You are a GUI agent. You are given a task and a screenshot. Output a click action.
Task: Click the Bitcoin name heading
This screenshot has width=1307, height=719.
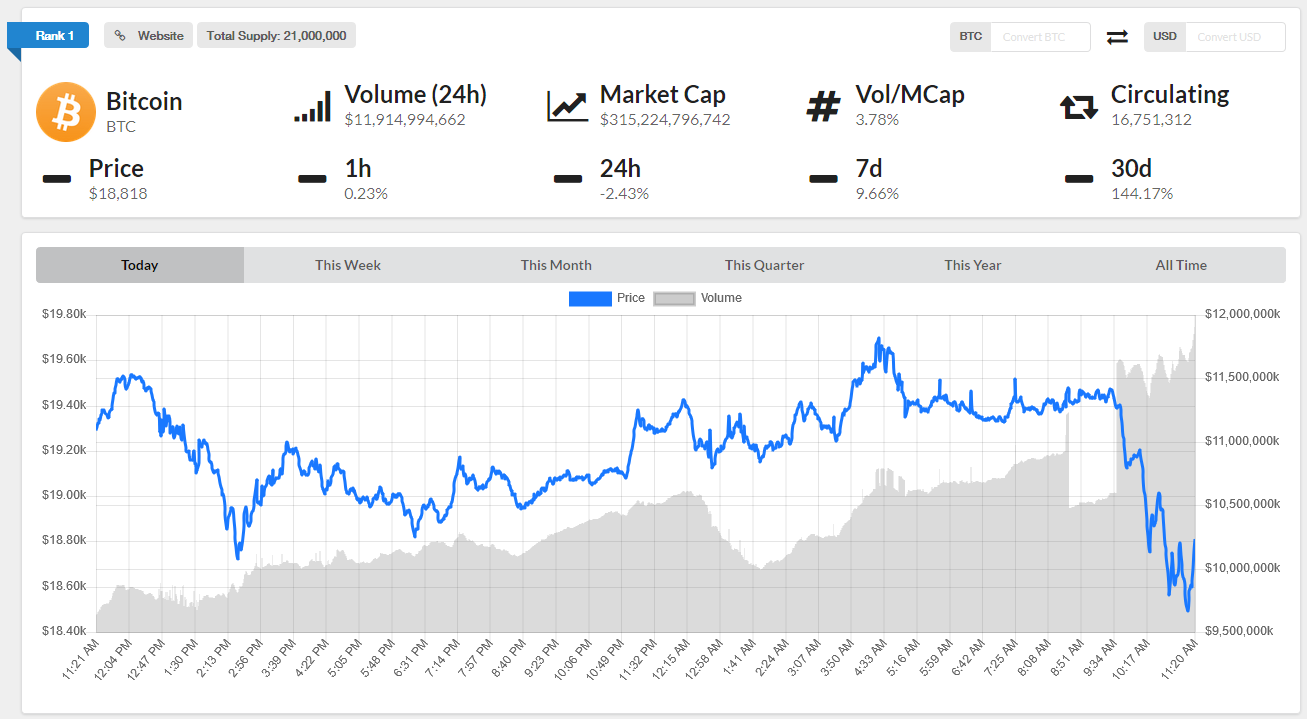144,101
